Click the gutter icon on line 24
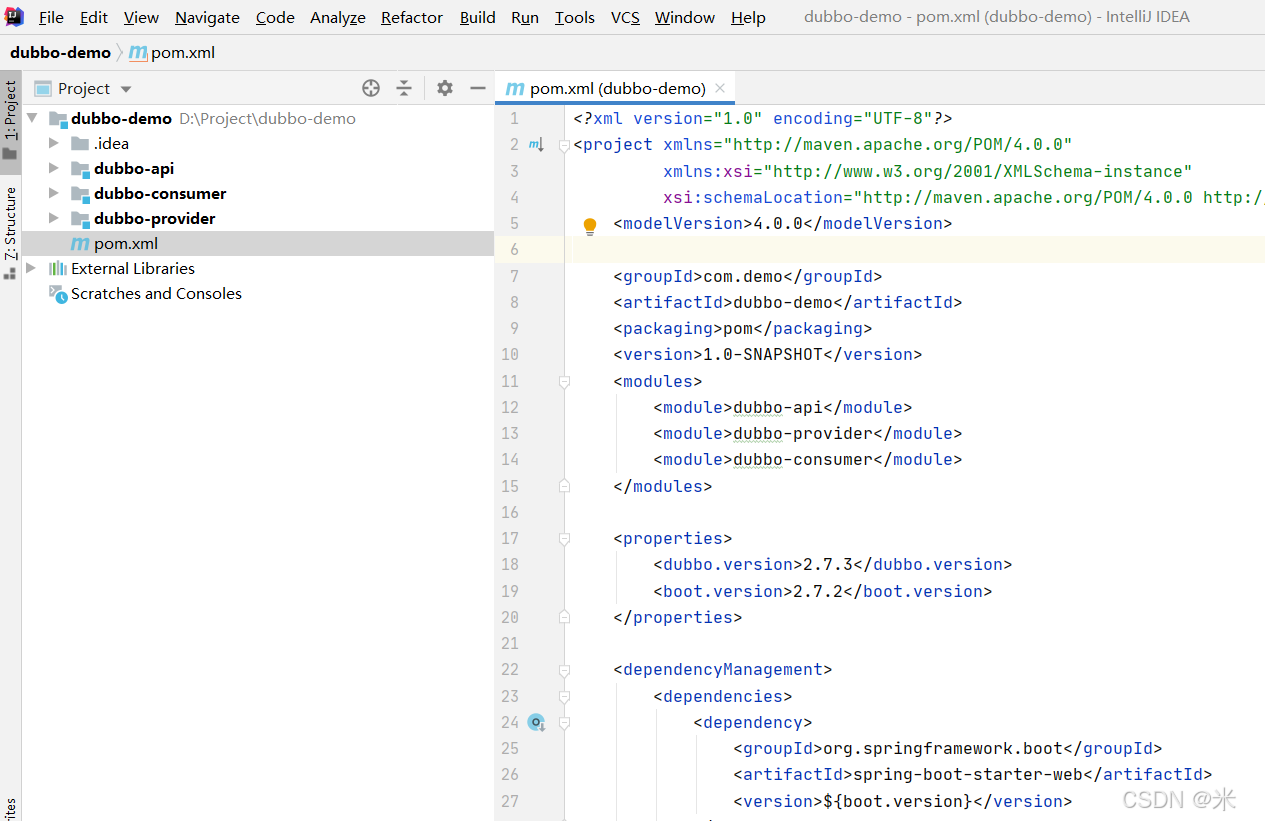Viewport: 1265px width, 821px height. click(x=536, y=722)
